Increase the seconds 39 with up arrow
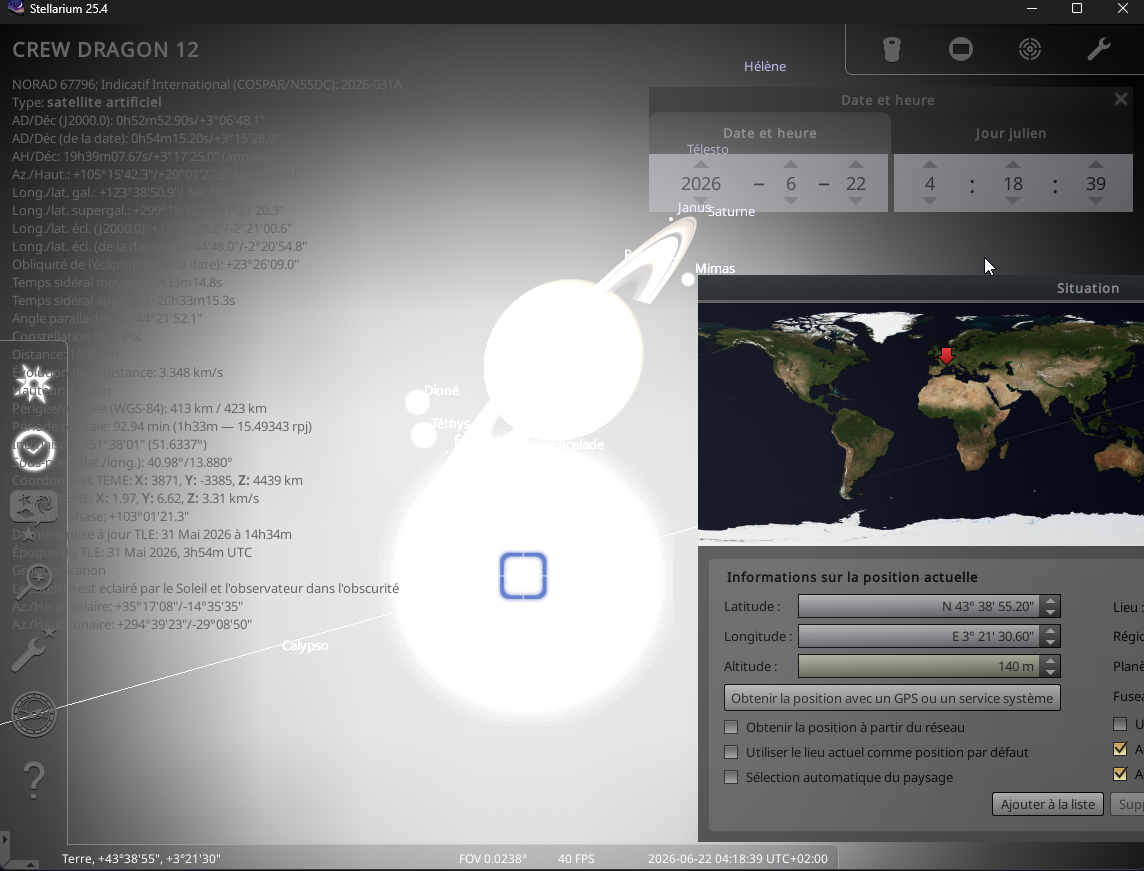1144x871 pixels. click(x=1096, y=165)
